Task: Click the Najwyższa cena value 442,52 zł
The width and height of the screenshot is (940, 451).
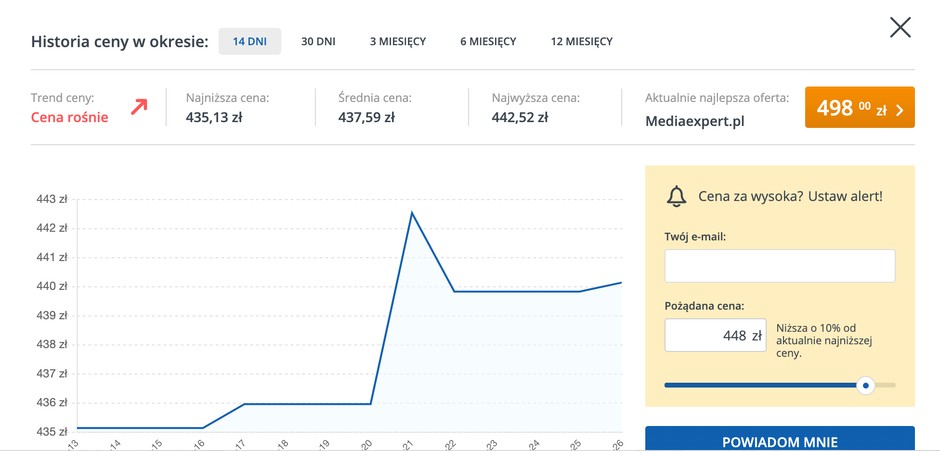Action: [519, 117]
